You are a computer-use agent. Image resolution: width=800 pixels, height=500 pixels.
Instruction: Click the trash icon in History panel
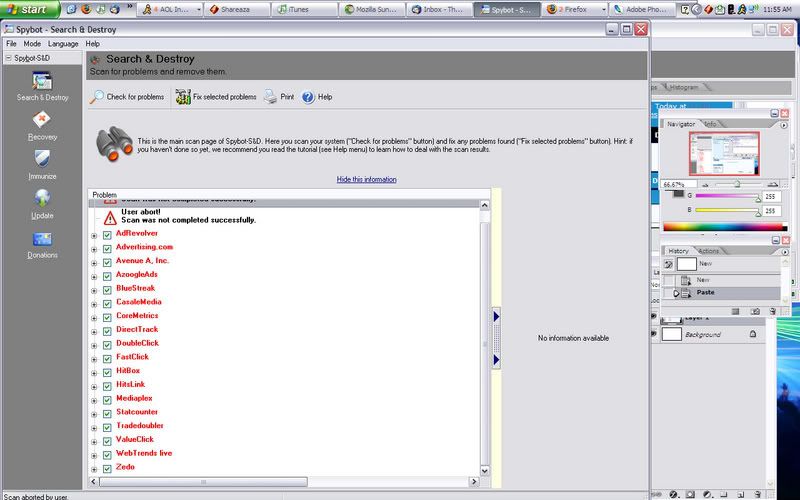(x=772, y=311)
